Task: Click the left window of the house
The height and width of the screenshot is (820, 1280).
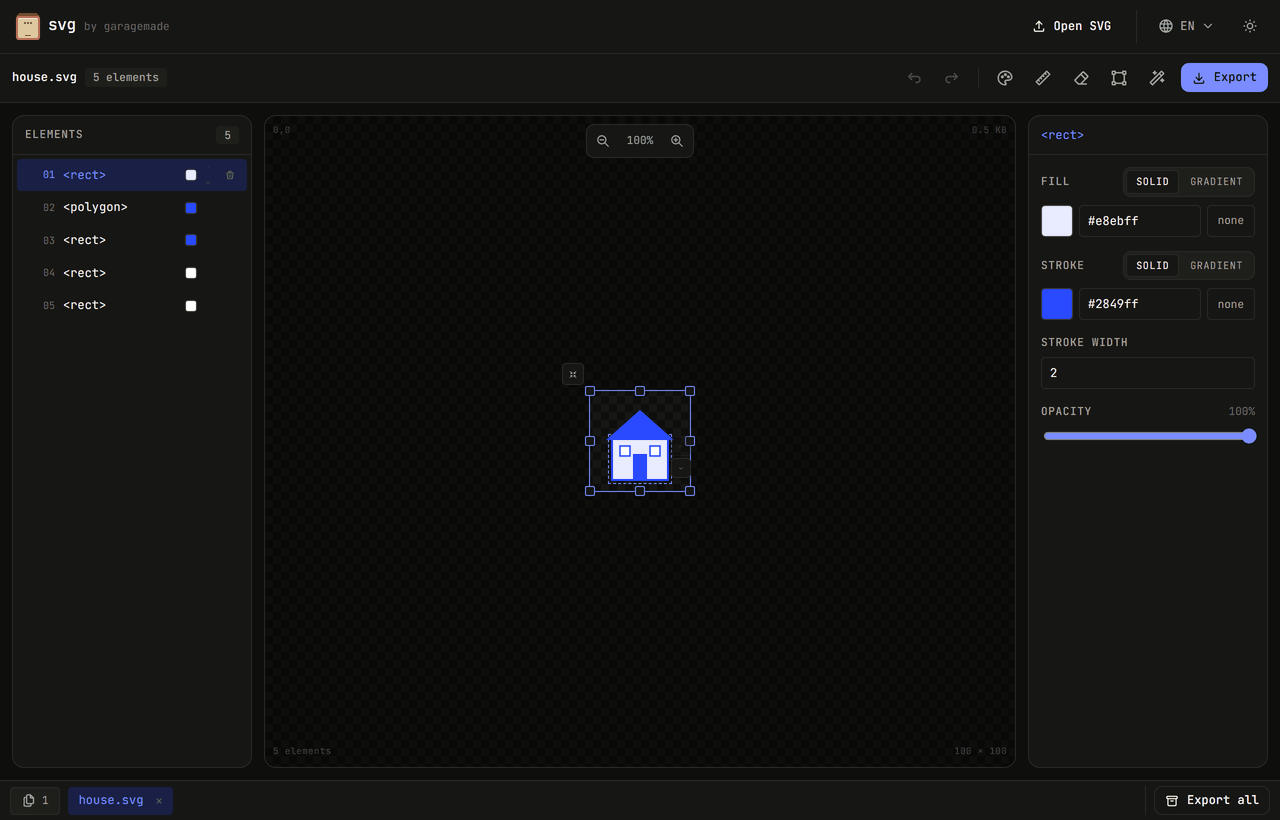Action: point(625,451)
